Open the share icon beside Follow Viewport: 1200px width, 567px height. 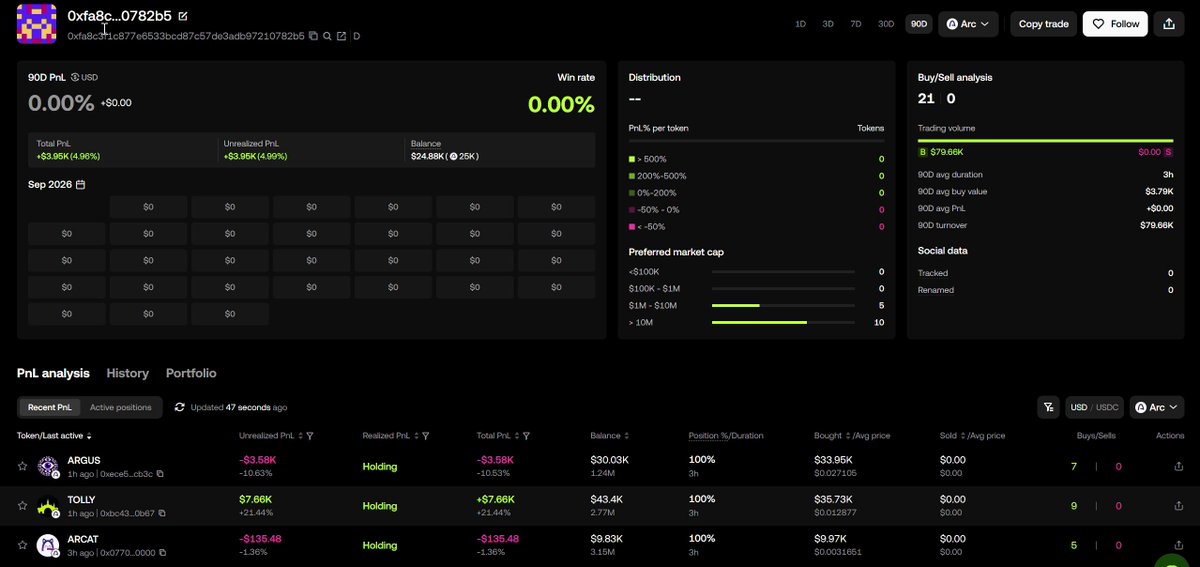pos(1170,24)
